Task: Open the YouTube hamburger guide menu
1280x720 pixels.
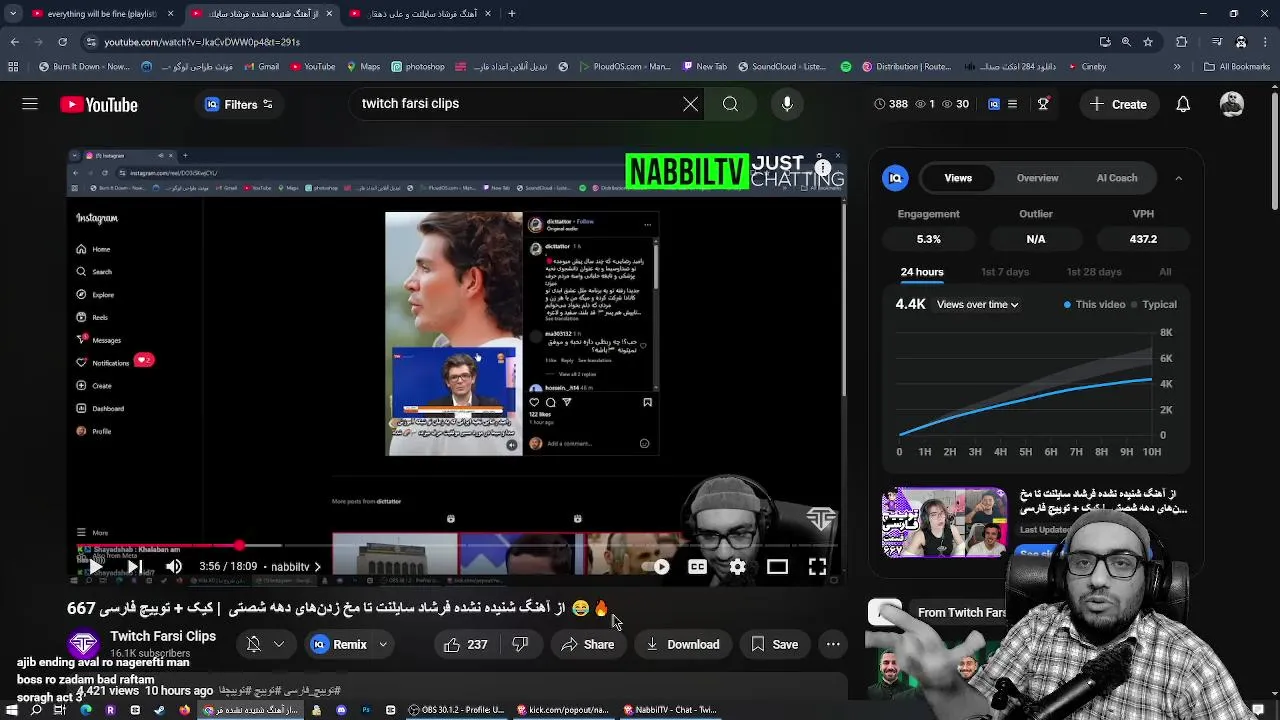Action: coord(30,104)
